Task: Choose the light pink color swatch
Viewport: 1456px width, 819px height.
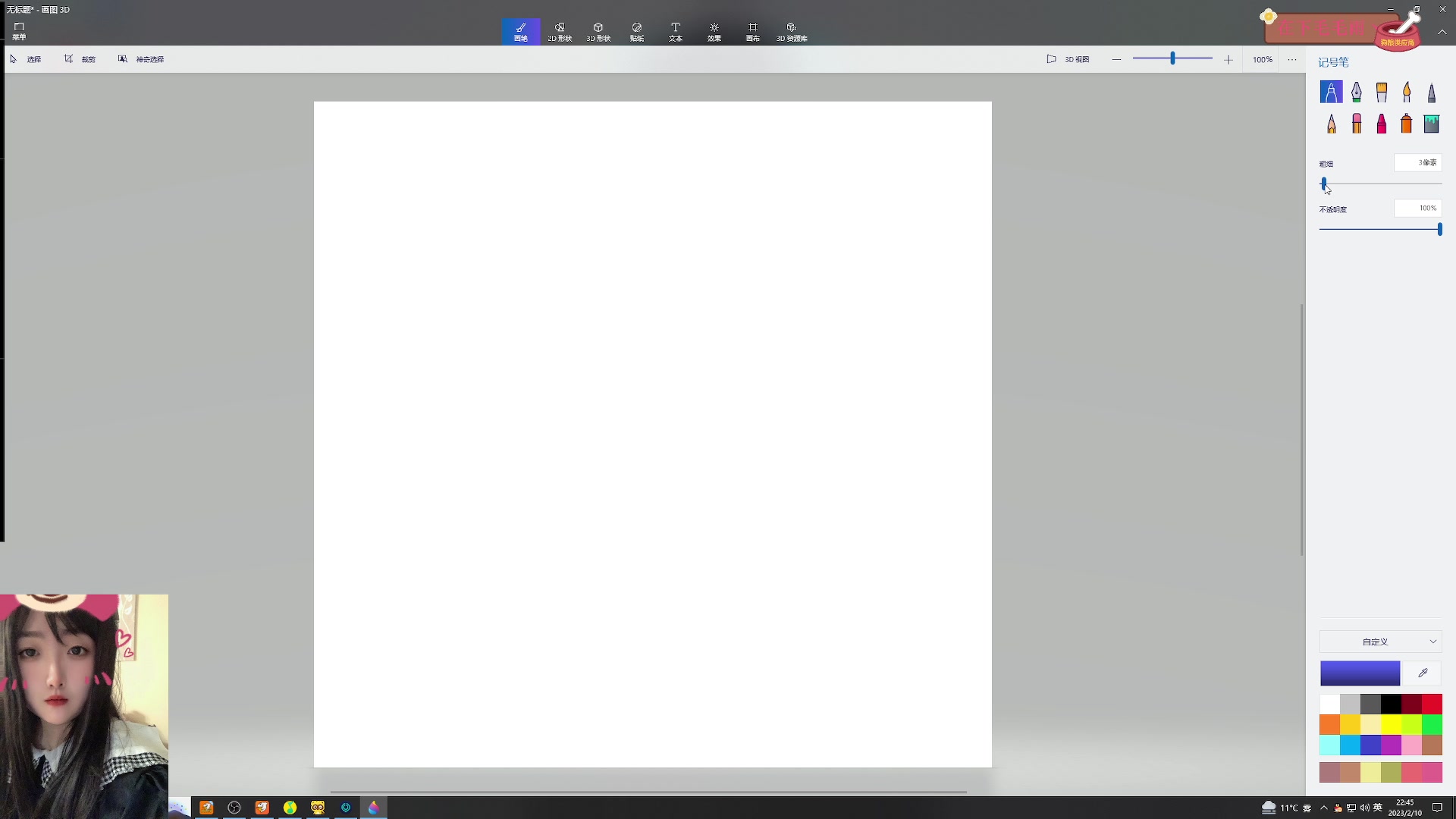Action: pos(1411,745)
